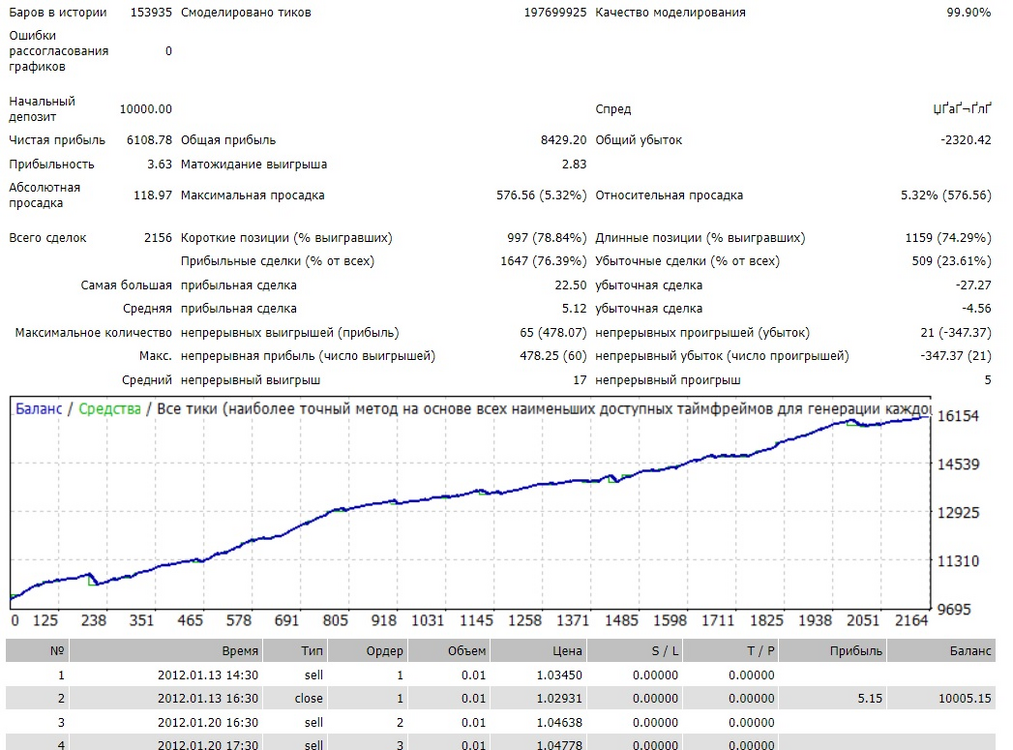Click the time cell 2012.01.13 16:30
The width and height of the screenshot is (1013, 750).
tap(208, 698)
